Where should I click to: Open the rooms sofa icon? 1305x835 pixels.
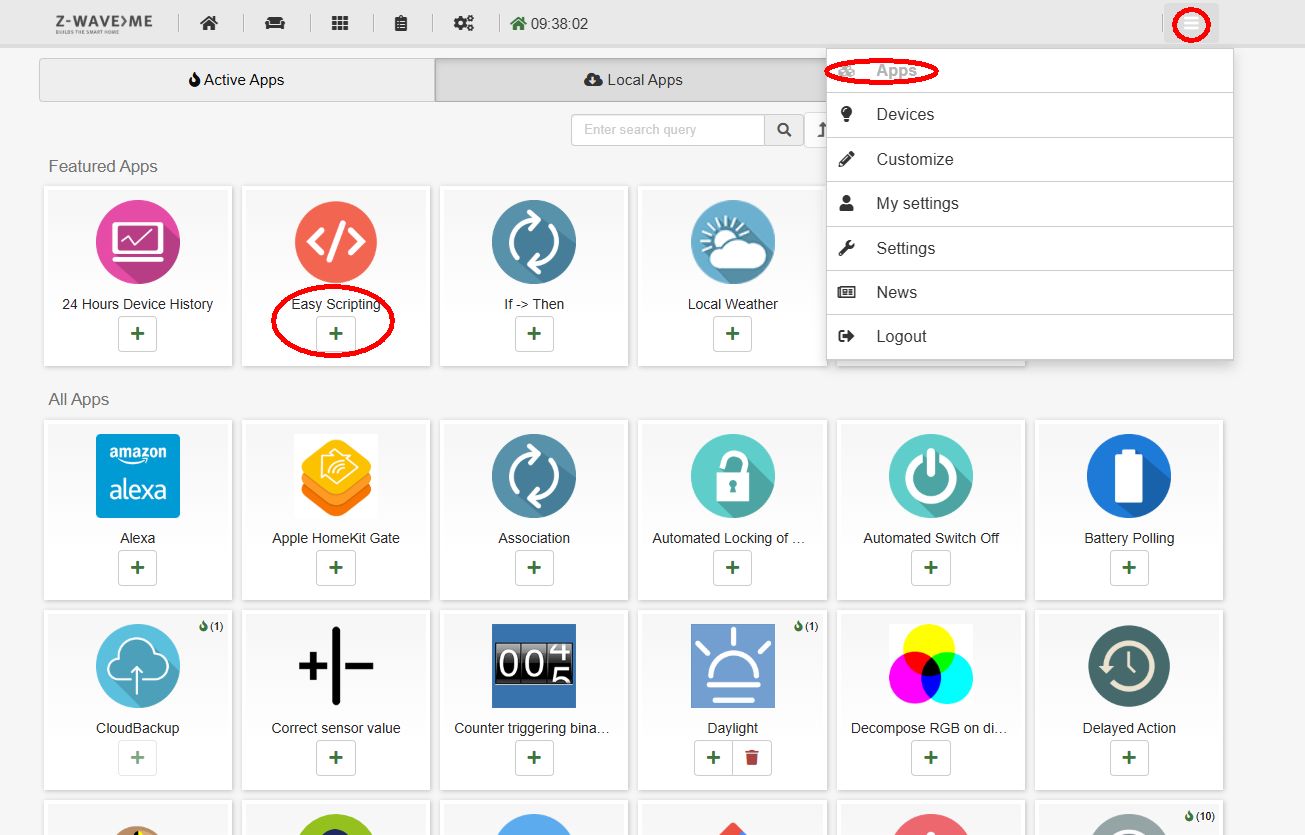(x=275, y=23)
